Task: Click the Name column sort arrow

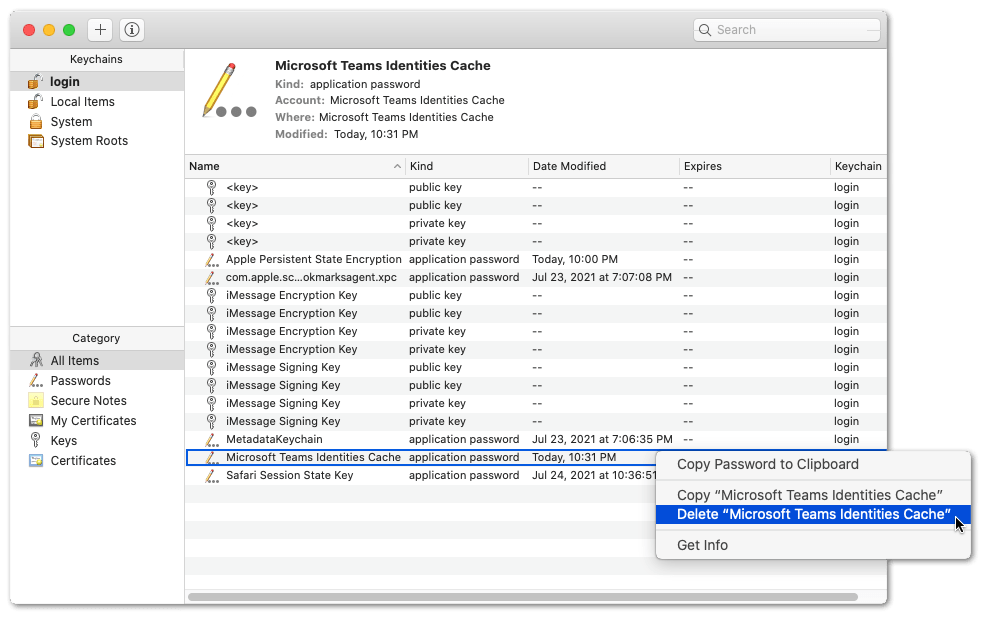Action: 397,166
